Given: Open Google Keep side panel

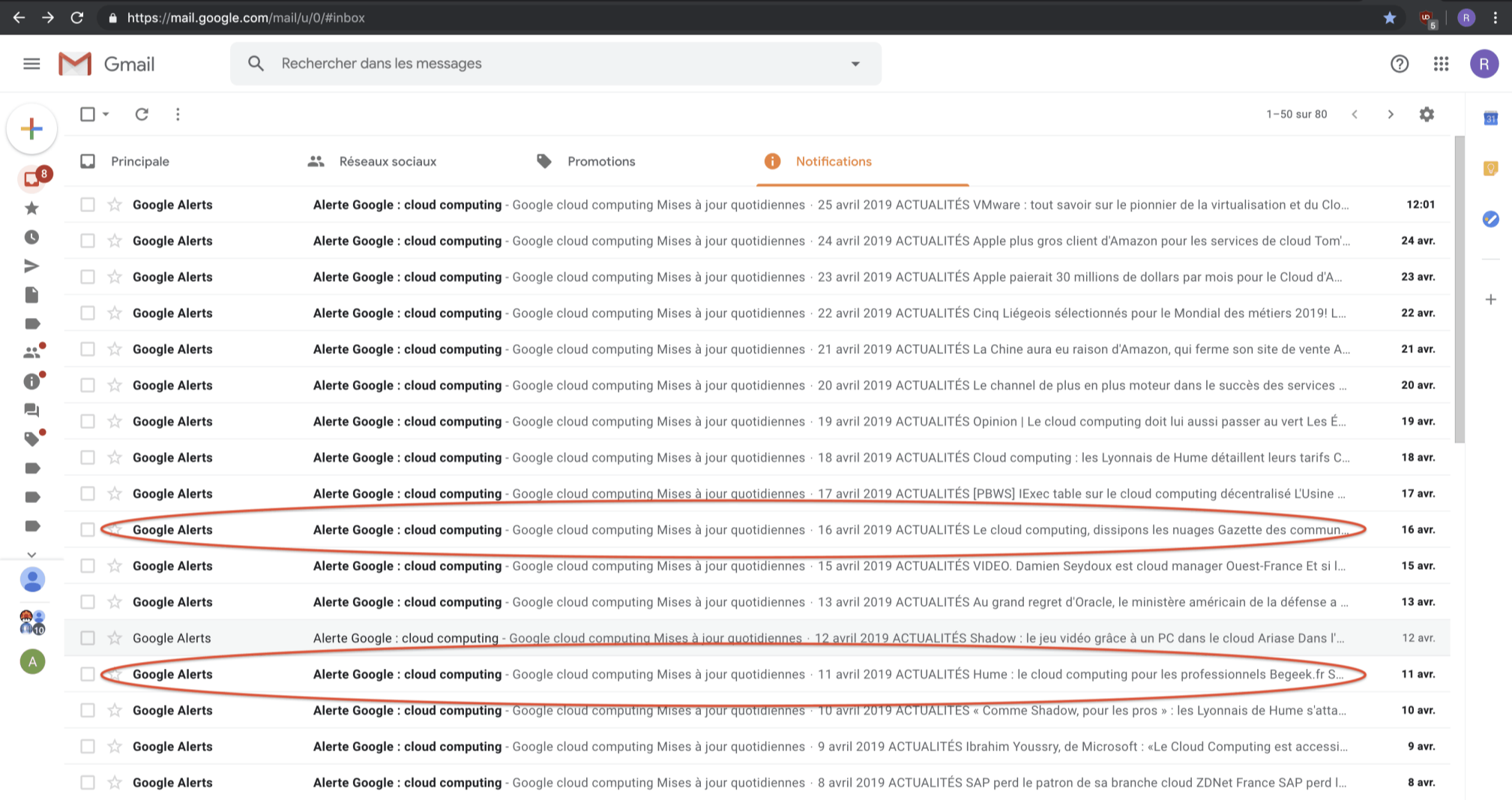Looking at the screenshot, I should (1490, 169).
